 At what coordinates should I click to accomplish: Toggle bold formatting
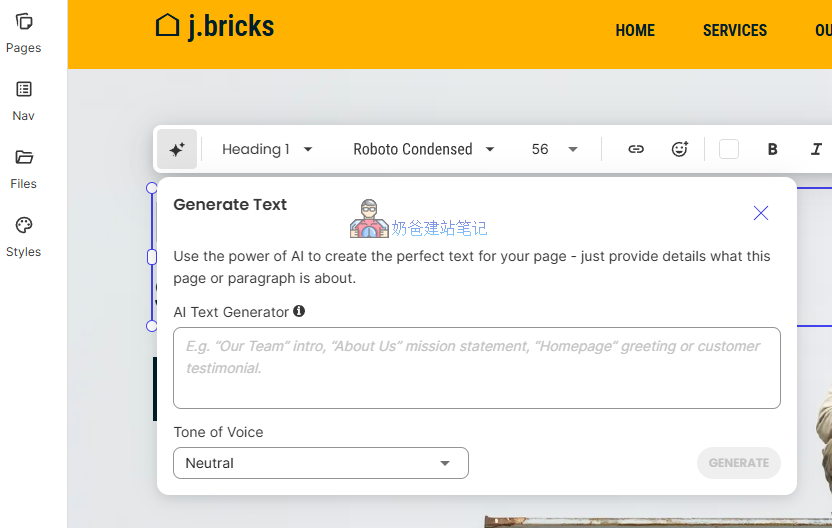pos(772,149)
